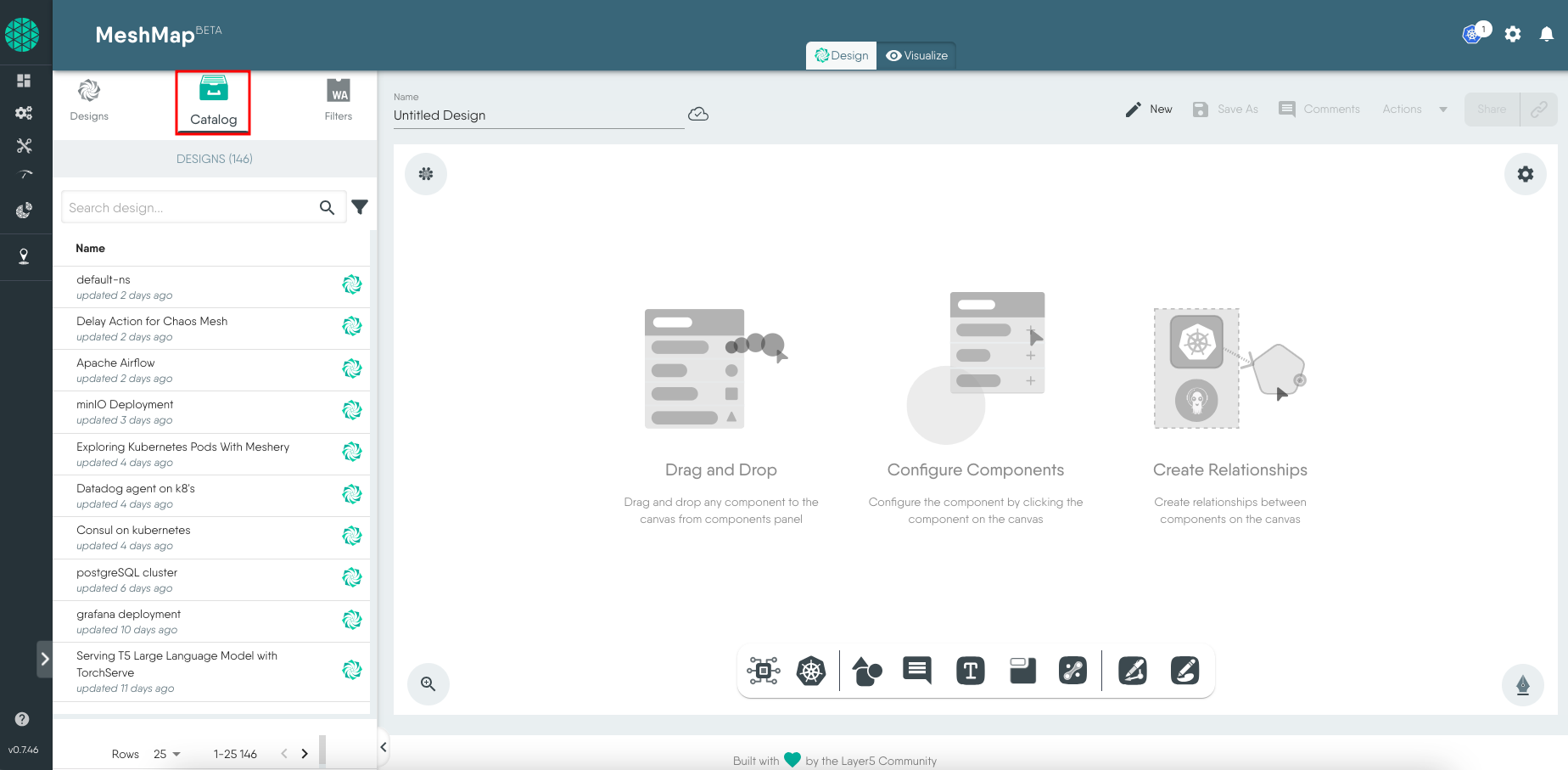Open the comment tool
The height and width of the screenshot is (770, 1568).
916,671
